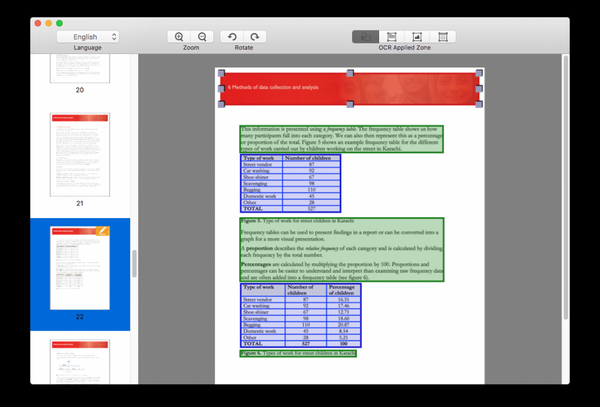
Task: Rotate page clockwise with right rotate arrow
Action: coord(255,37)
